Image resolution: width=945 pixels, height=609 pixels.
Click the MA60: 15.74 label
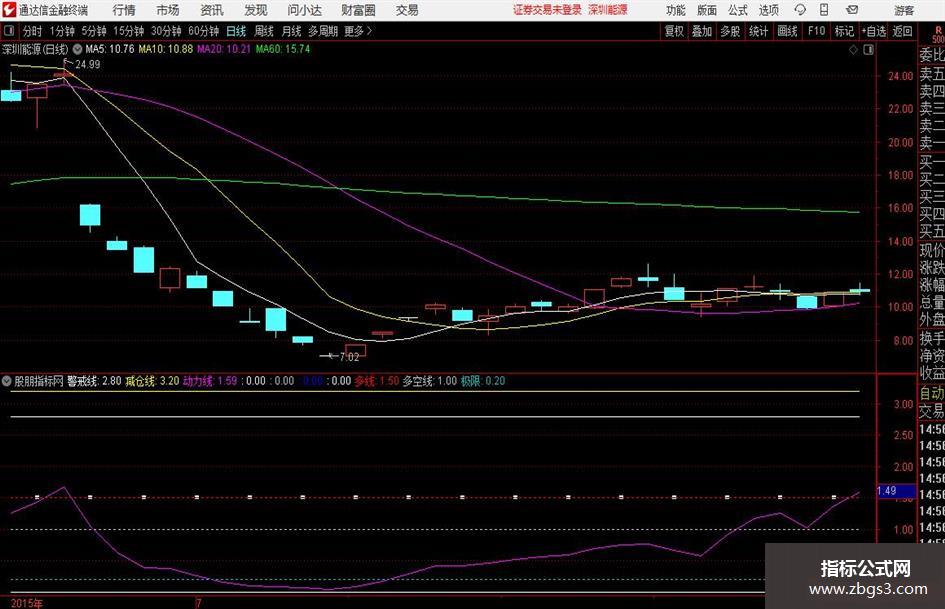click(x=283, y=49)
